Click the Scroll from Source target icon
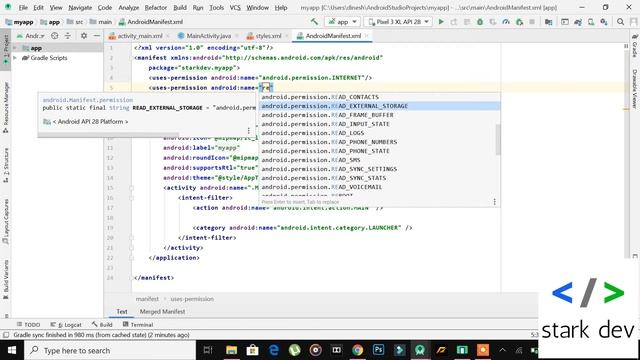640x360 pixels. (x=55, y=36)
